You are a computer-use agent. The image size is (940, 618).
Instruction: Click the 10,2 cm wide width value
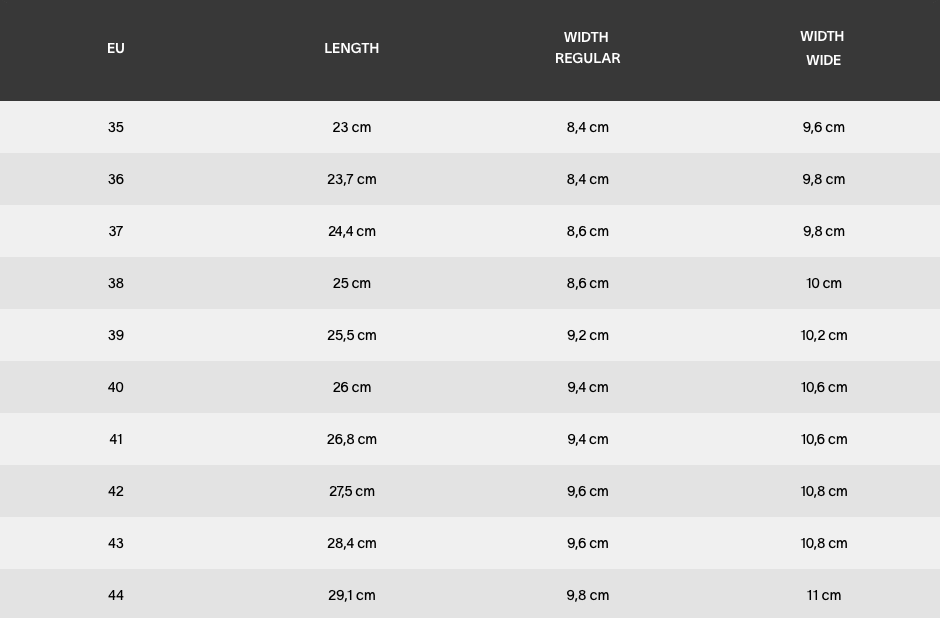[823, 335]
